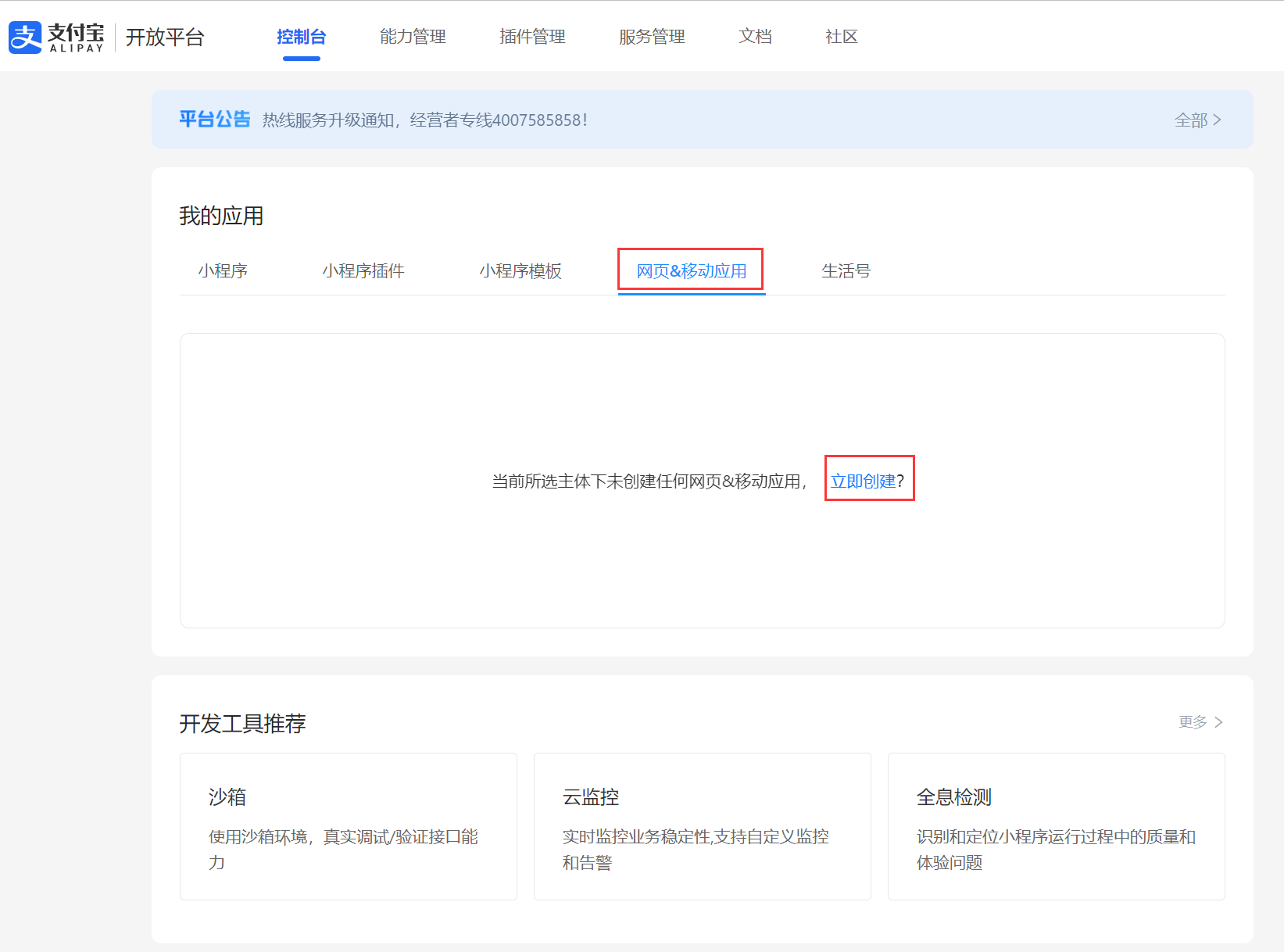Click the 开放平台 title text

pos(164,37)
